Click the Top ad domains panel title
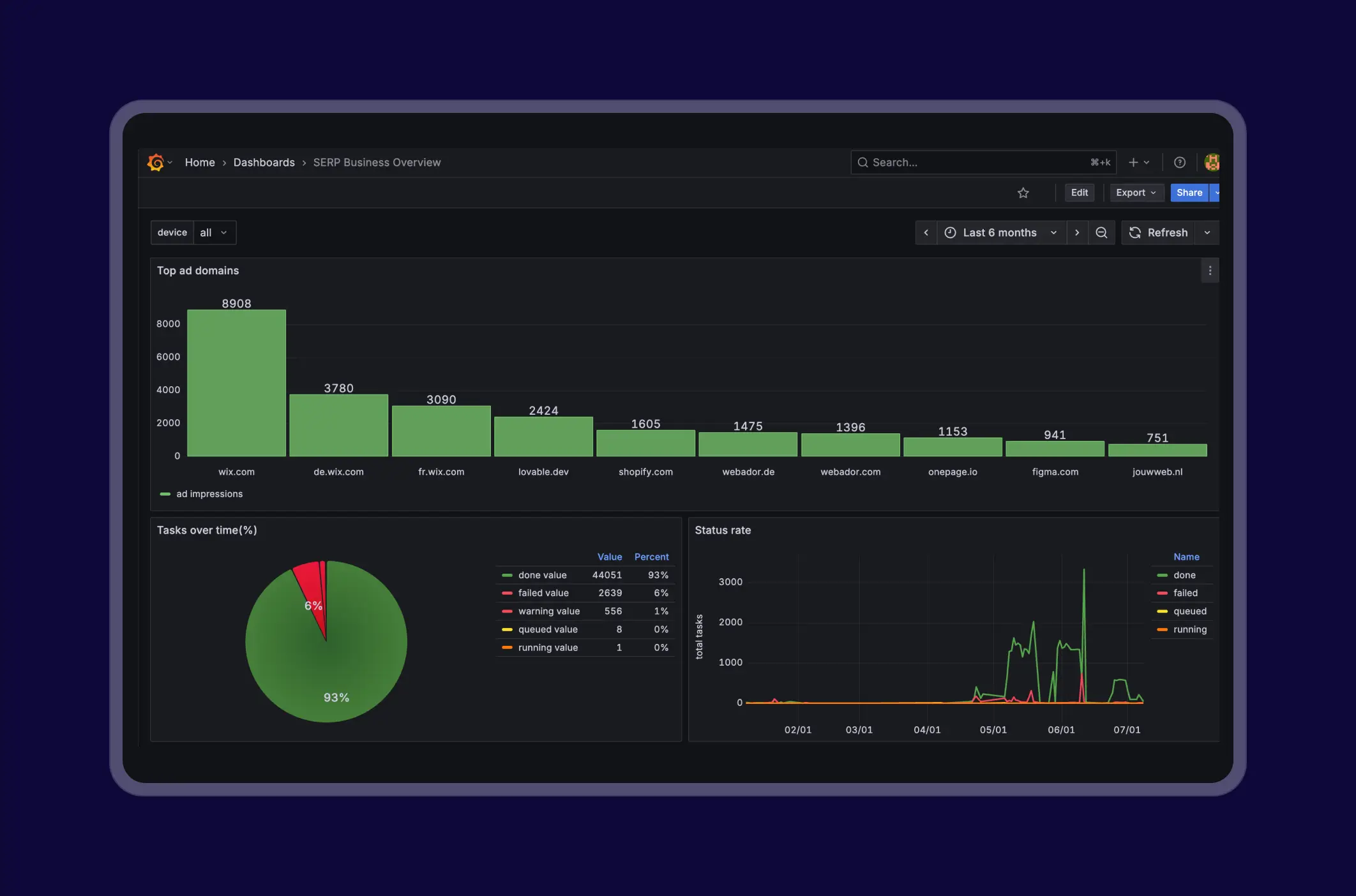 (x=198, y=271)
